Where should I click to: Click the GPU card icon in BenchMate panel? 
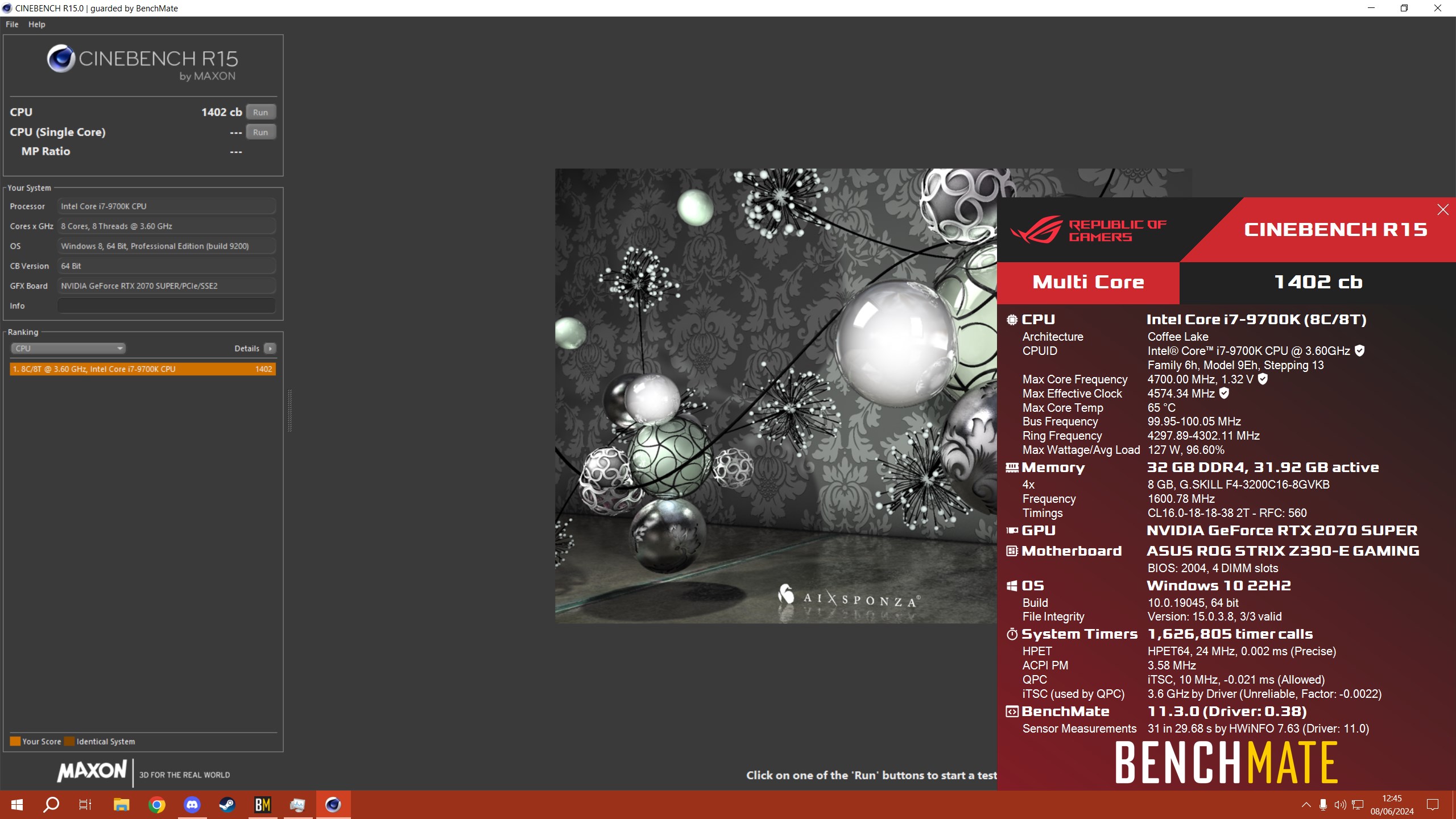click(1012, 530)
